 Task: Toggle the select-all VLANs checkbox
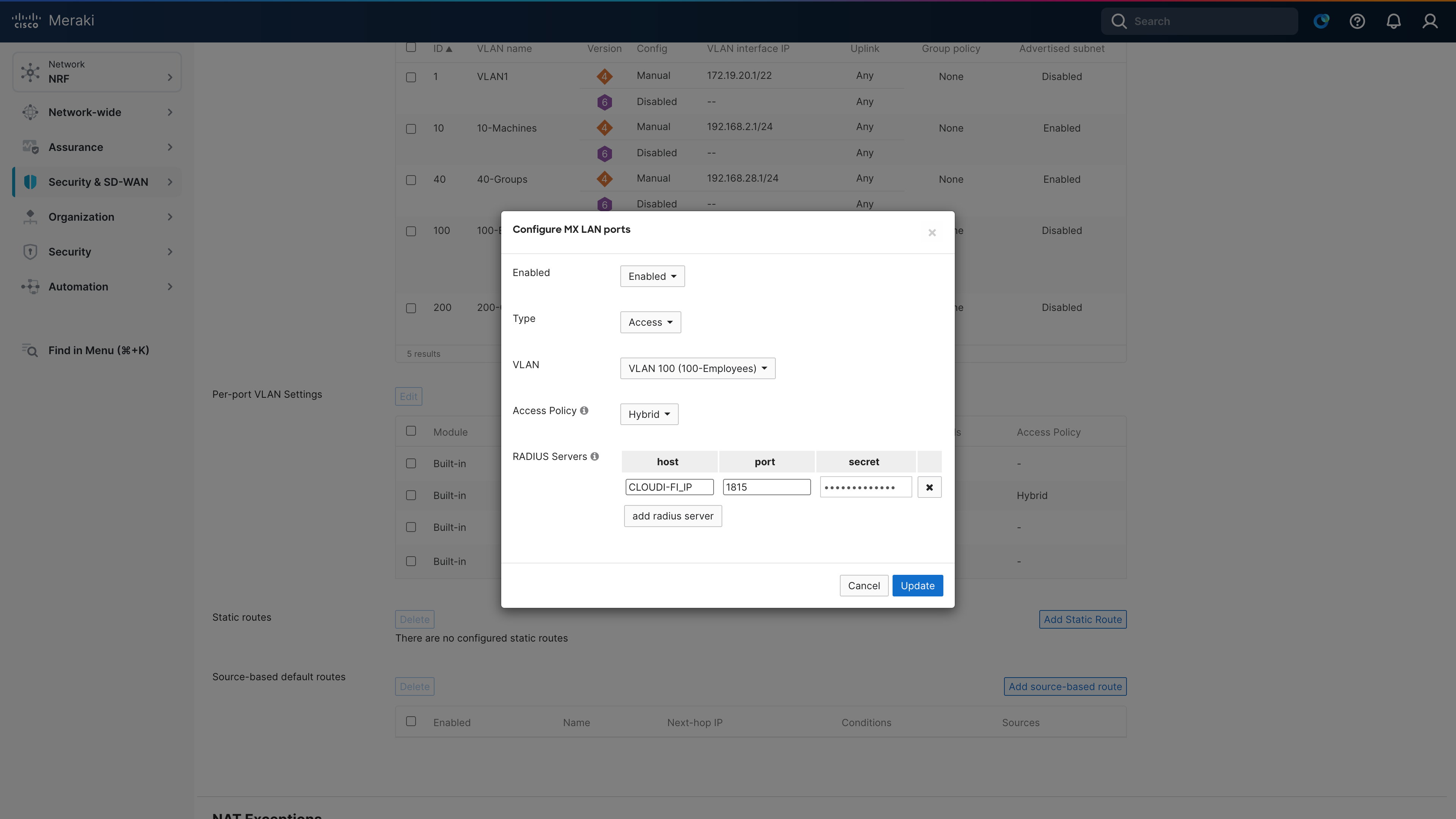click(411, 47)
